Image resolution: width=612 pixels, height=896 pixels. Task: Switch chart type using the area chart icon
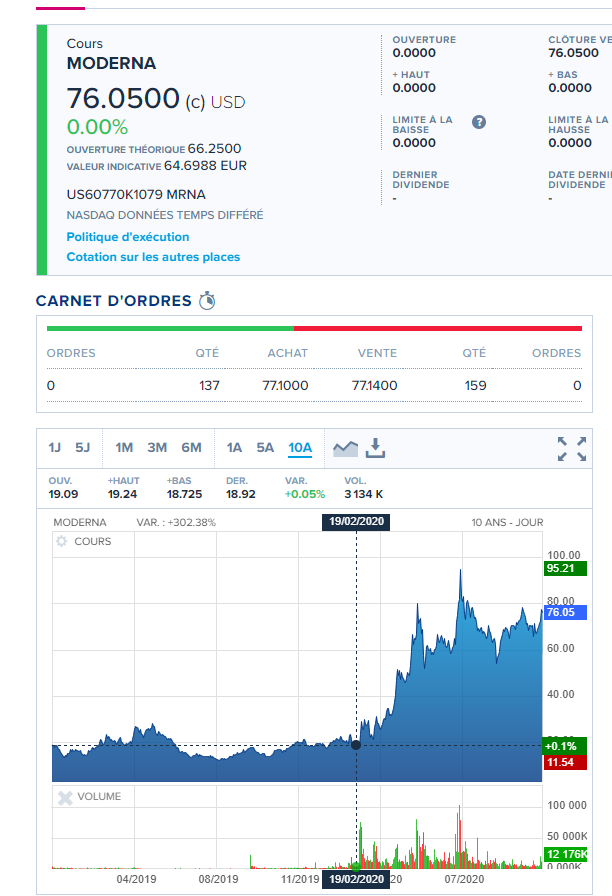coord(345,449)
